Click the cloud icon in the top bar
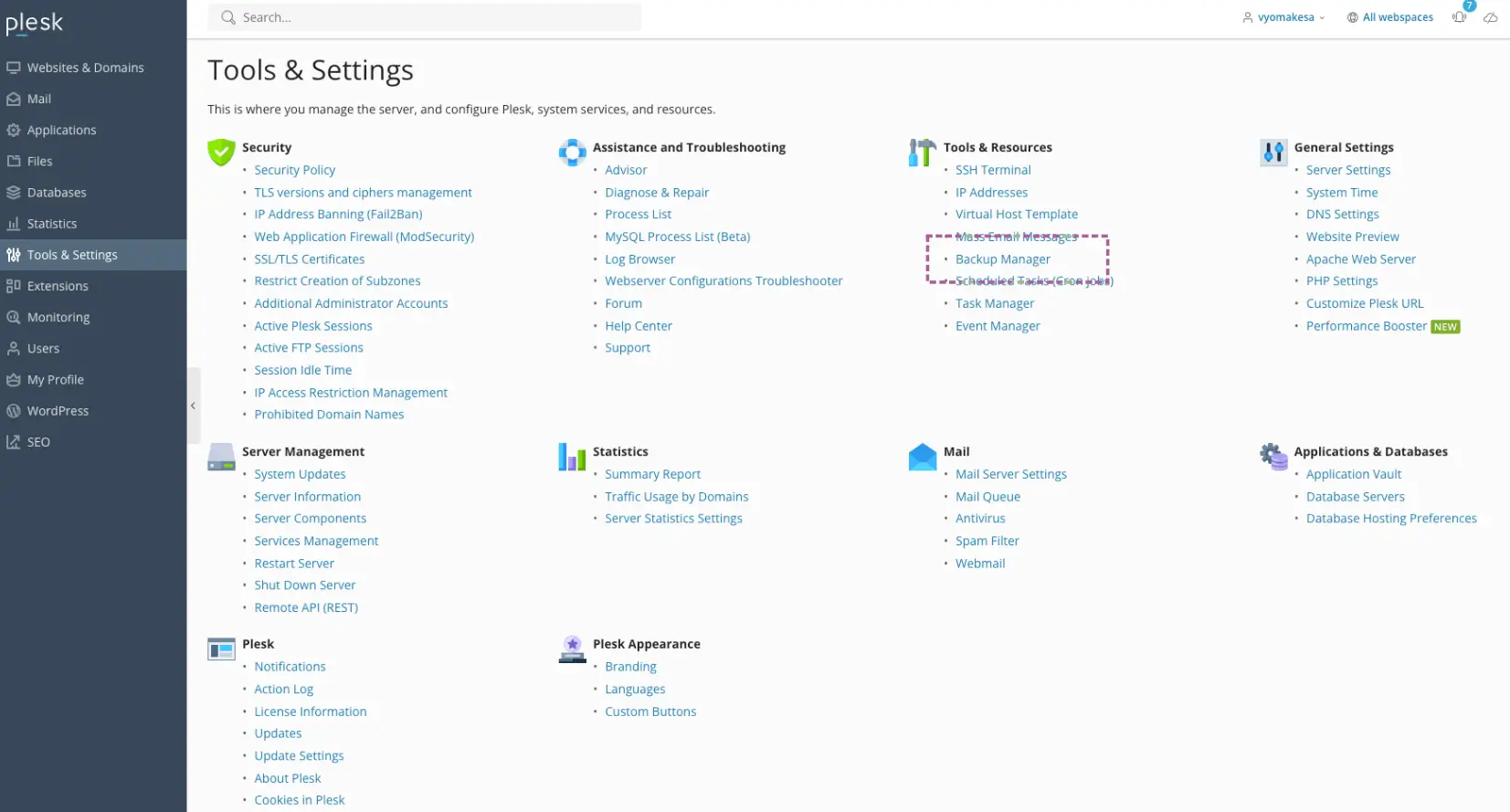 pos(1490,17)
